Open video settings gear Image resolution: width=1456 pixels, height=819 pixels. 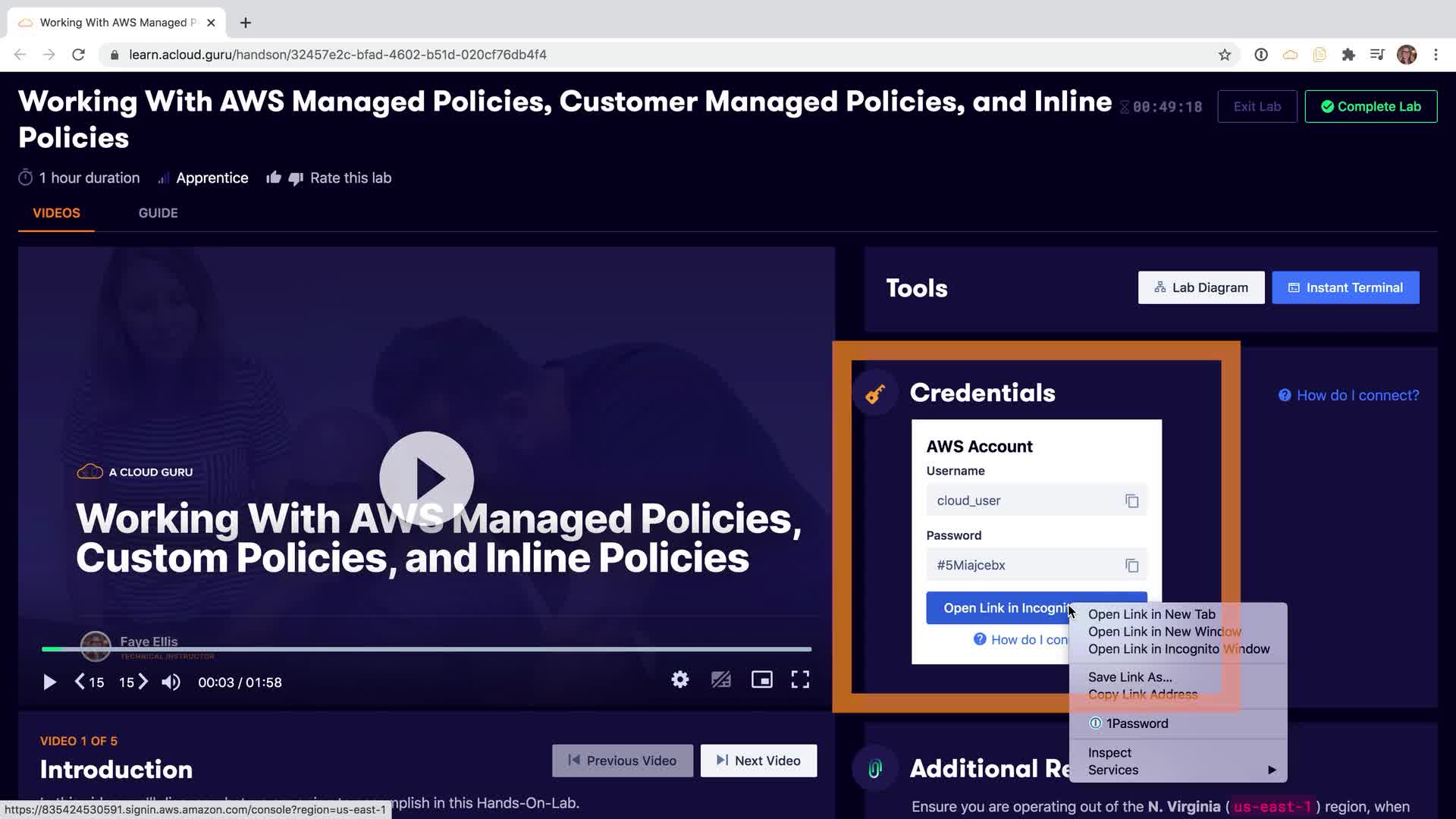(x=680, y=679)
